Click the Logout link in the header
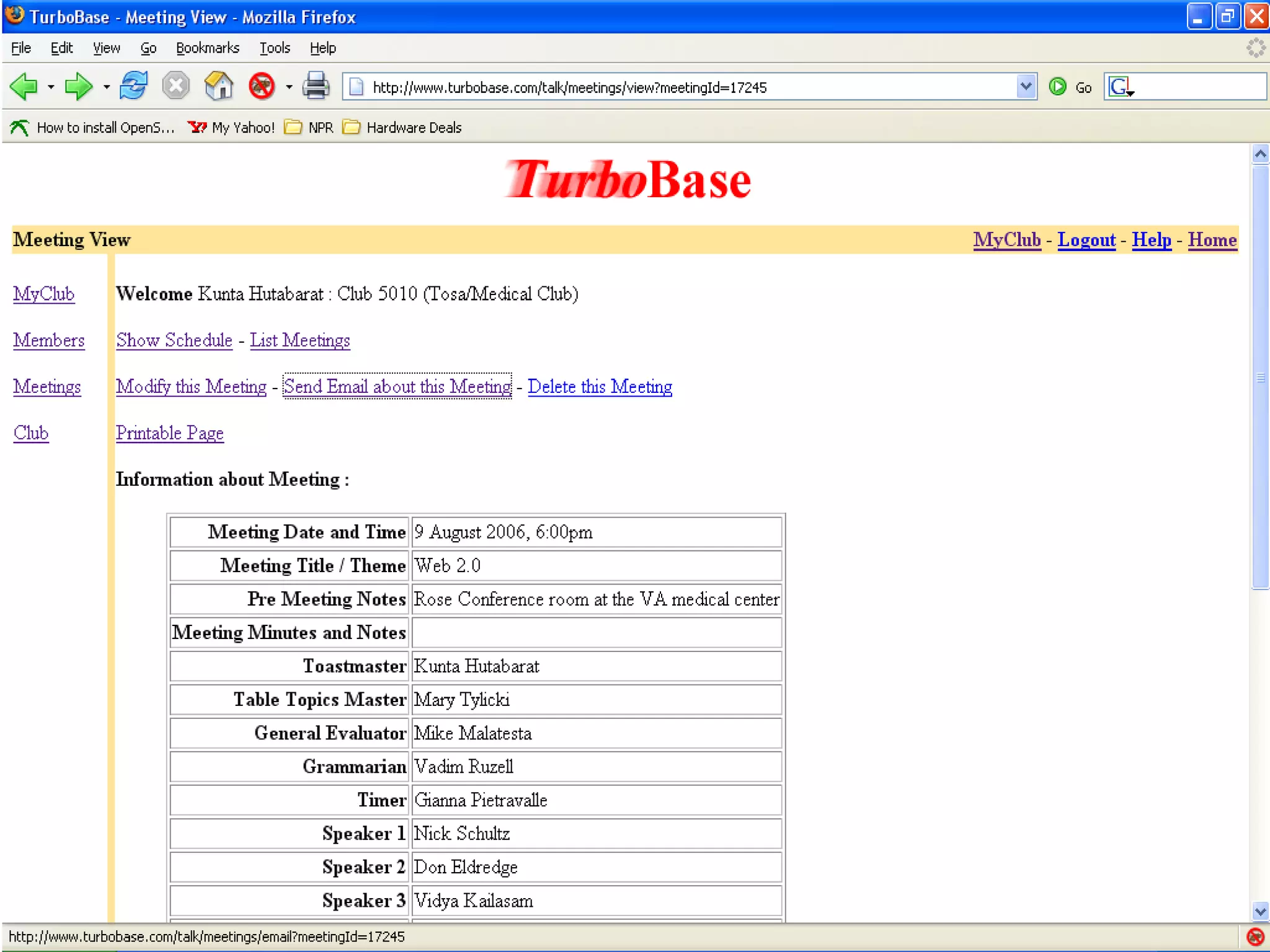 [1086, 240]
